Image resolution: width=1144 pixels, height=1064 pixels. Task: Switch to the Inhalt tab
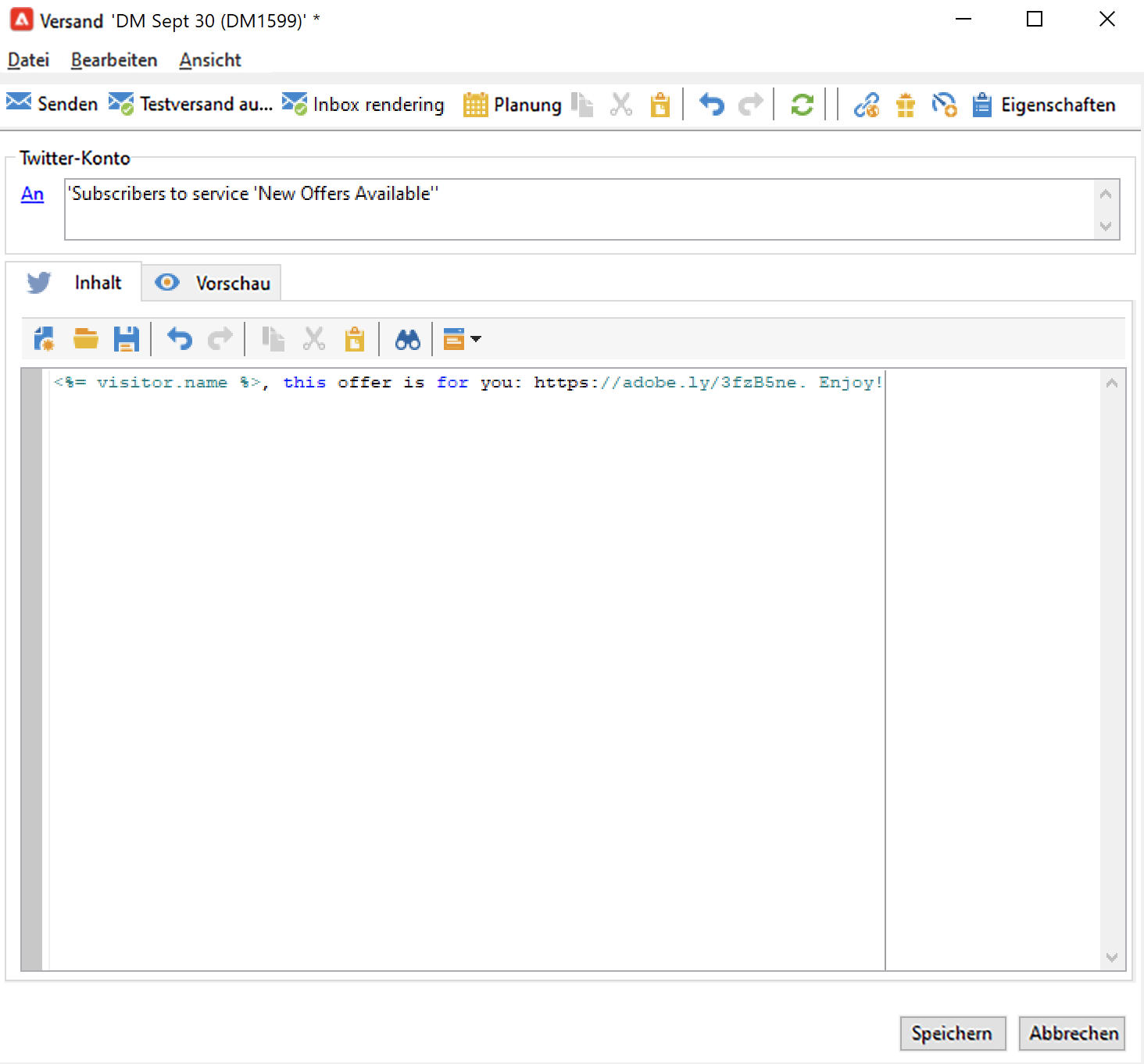(x=74, y=282)
